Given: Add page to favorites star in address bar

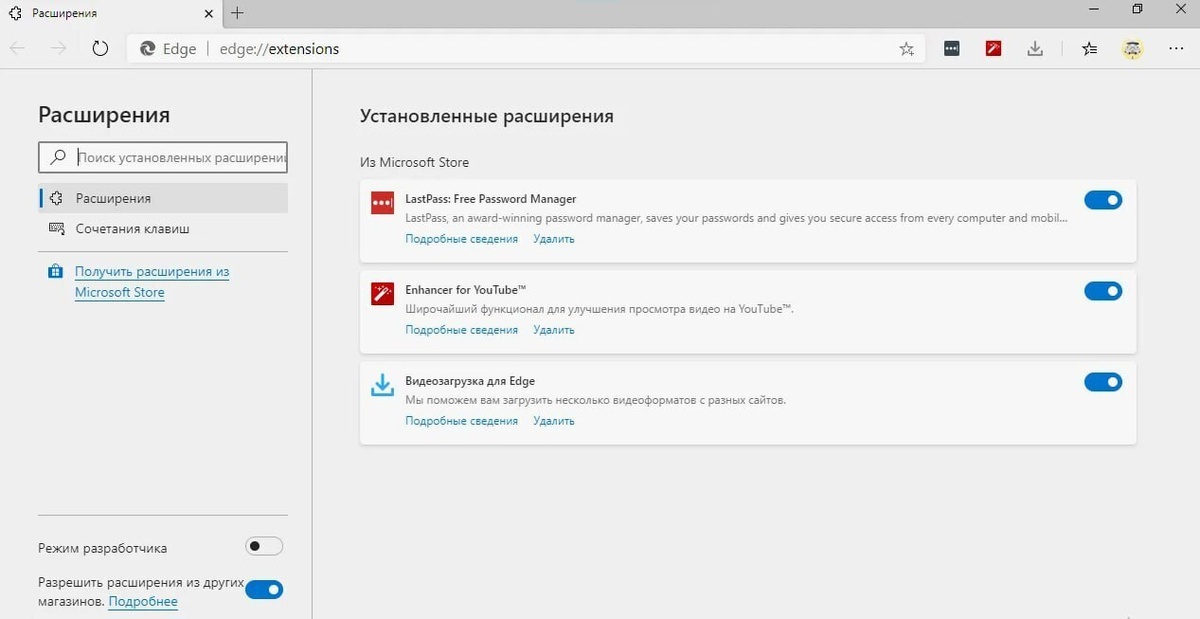Looking at the screenshot, I should (x=906, y=48).
